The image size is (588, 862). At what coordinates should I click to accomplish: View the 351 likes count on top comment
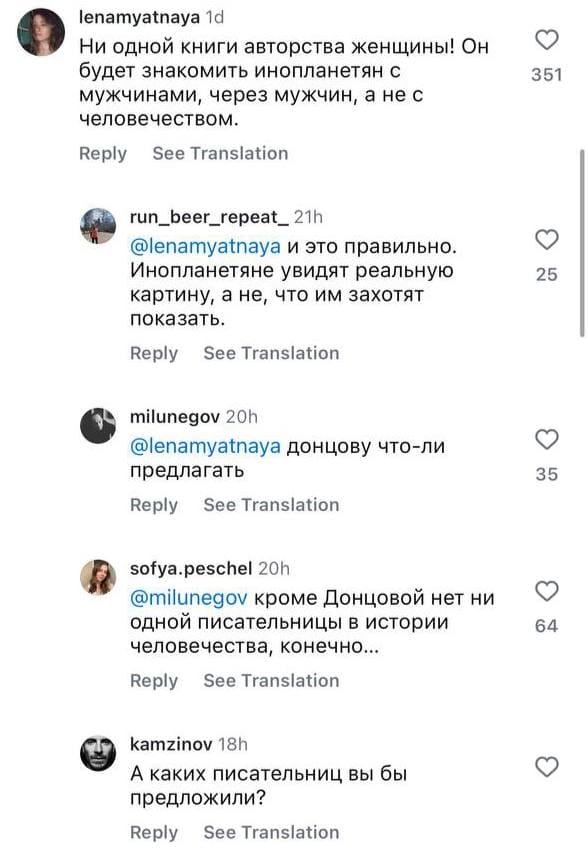(x=547, y=75)
